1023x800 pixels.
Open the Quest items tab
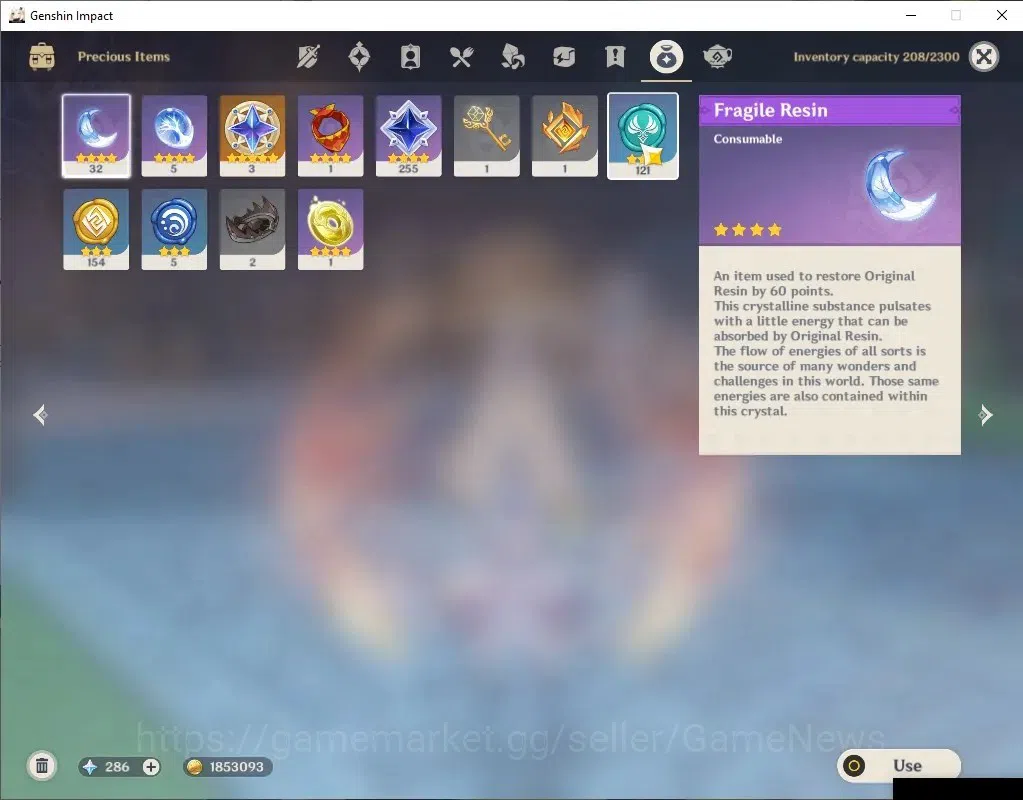click(615, 57)
